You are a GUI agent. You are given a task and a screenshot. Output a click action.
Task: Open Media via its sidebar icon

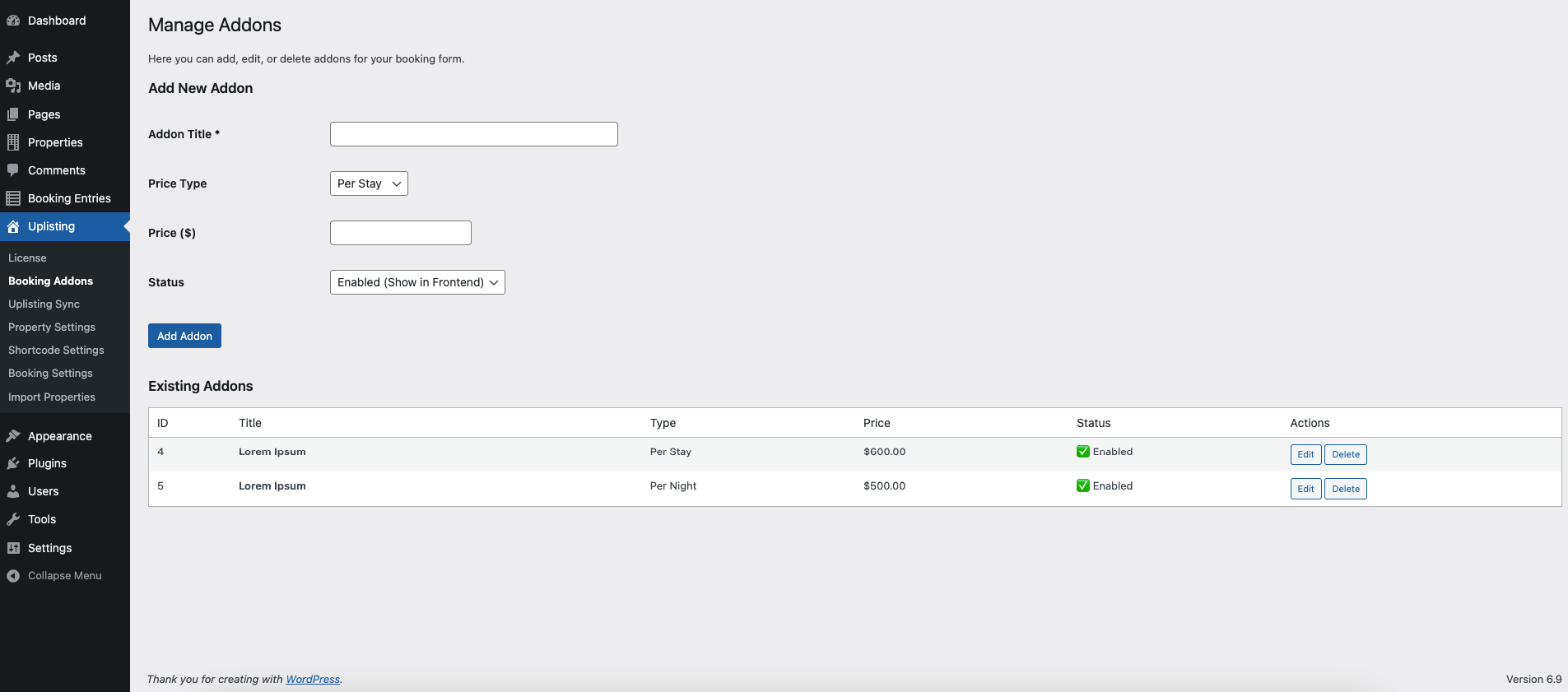pyautogui.click(x=13, y=86)
